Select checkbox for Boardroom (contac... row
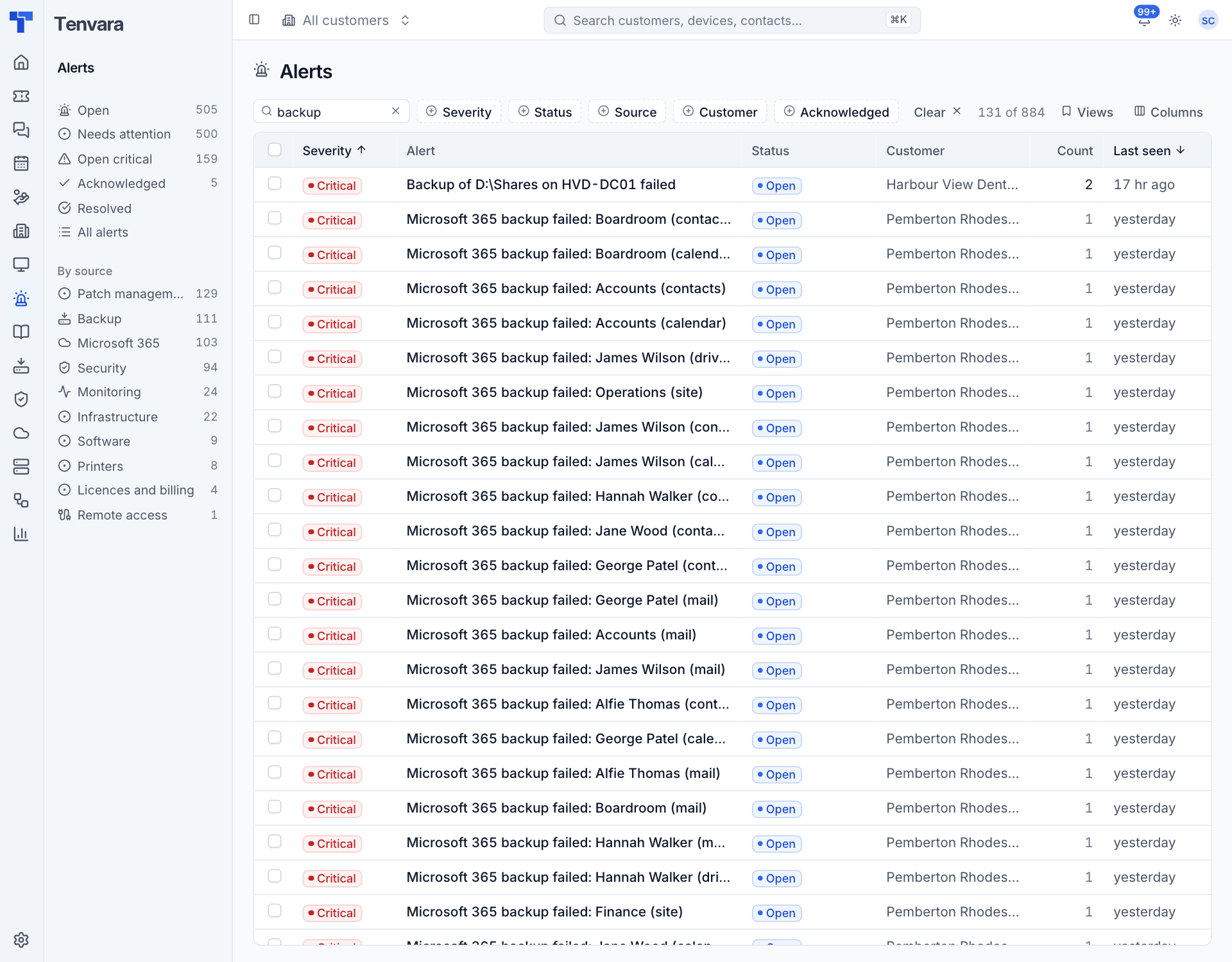 click(275, 218)
